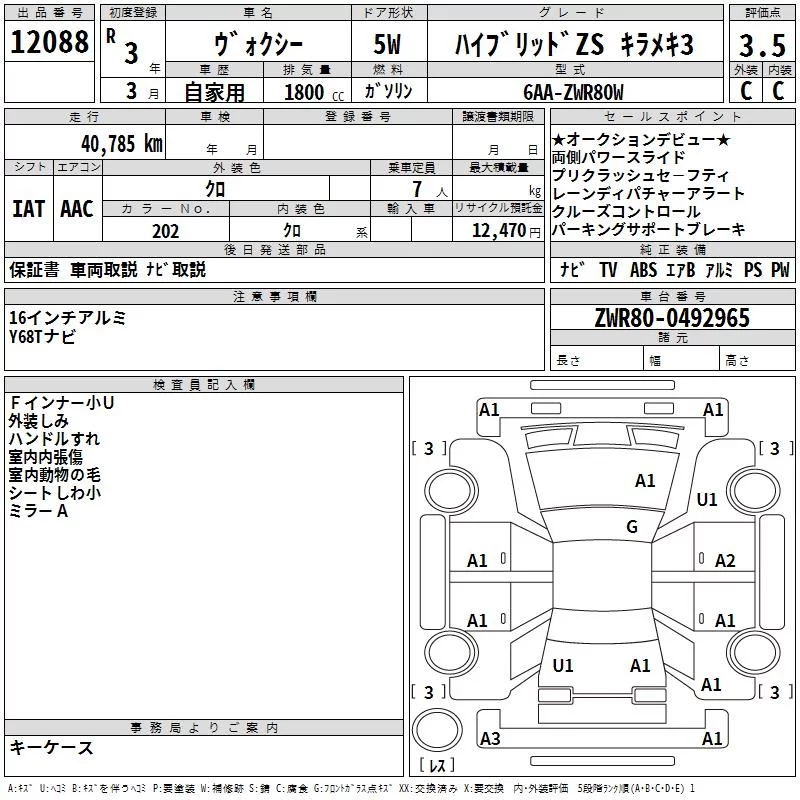Viewport: 800px width, 800px height.
Task: Select the inspector note ハンドルすれ
Action: pos(55,439)
